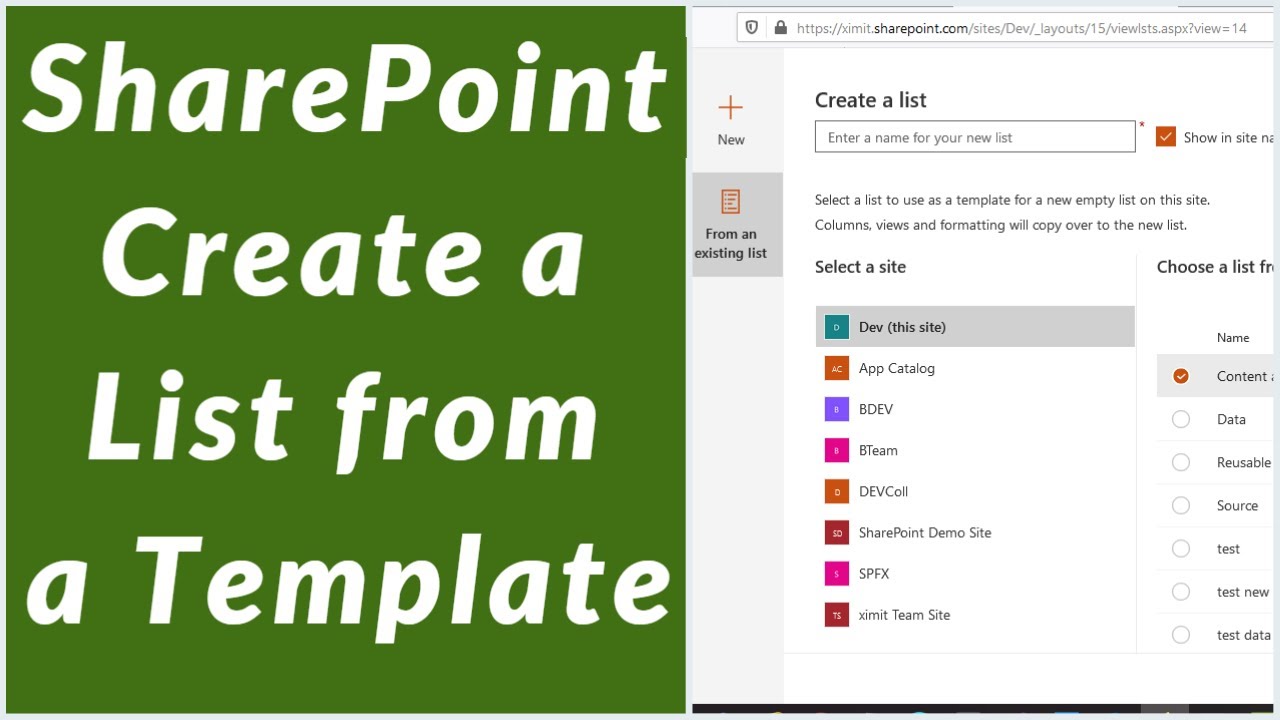
Task: Click the 'test new' list name
Action: point(1243,591)
